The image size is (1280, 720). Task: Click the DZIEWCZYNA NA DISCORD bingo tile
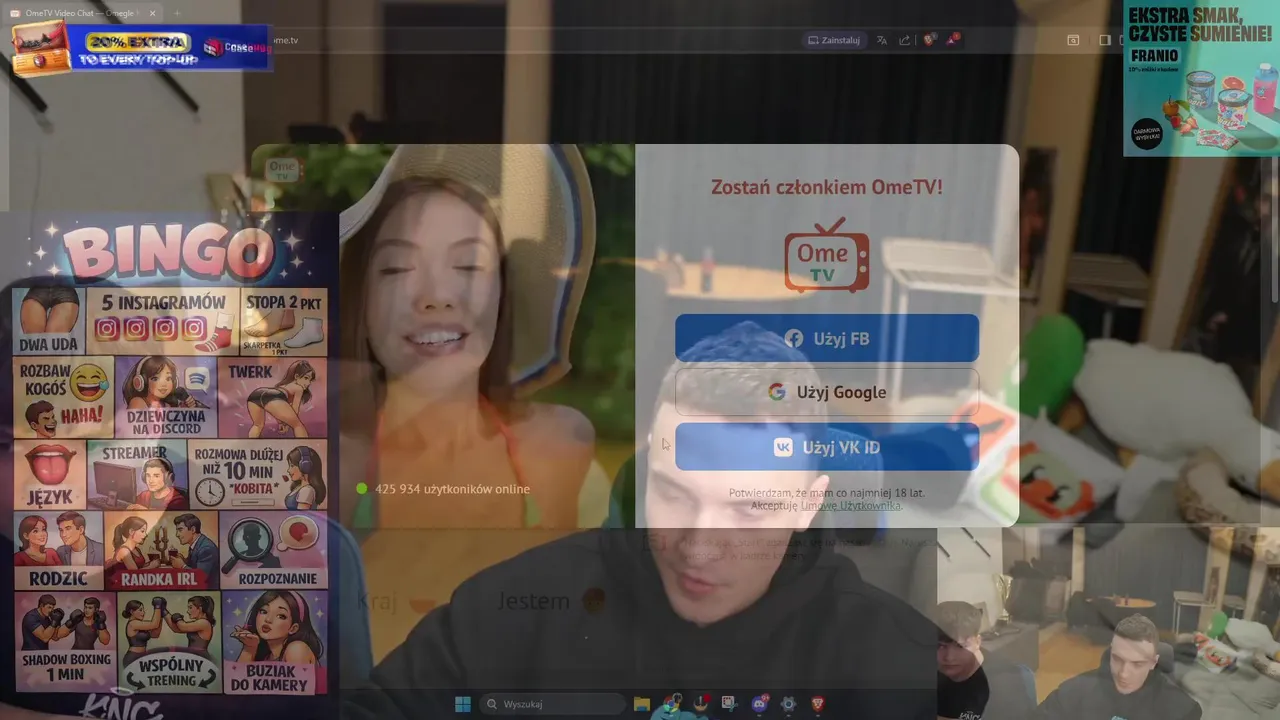[x=165, y=397]
